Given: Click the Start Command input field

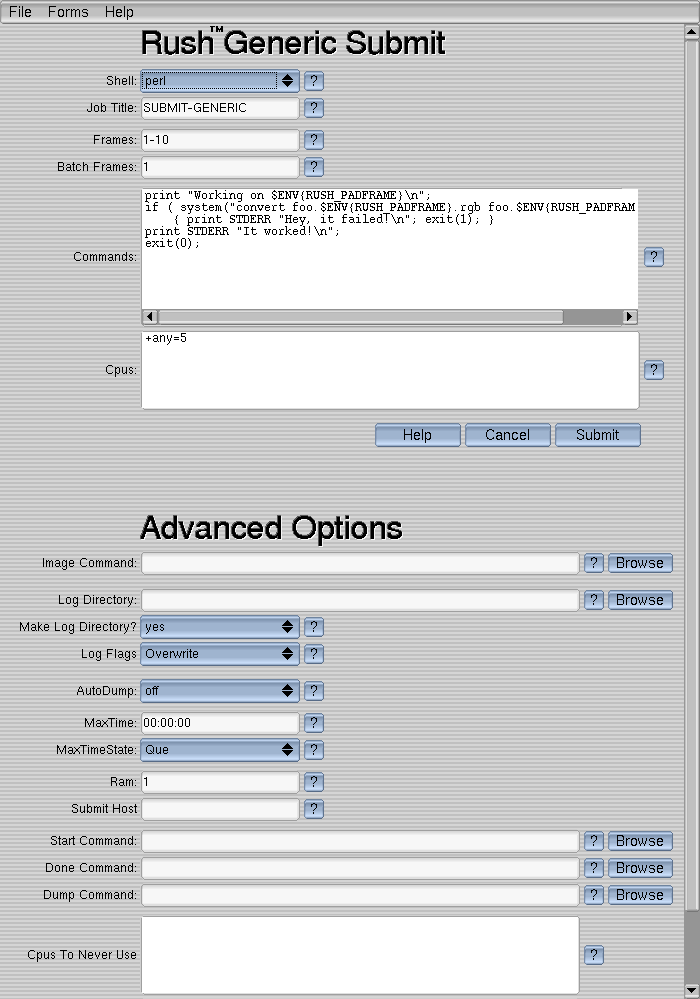Looking at the screenshot, I should point(360,841).
